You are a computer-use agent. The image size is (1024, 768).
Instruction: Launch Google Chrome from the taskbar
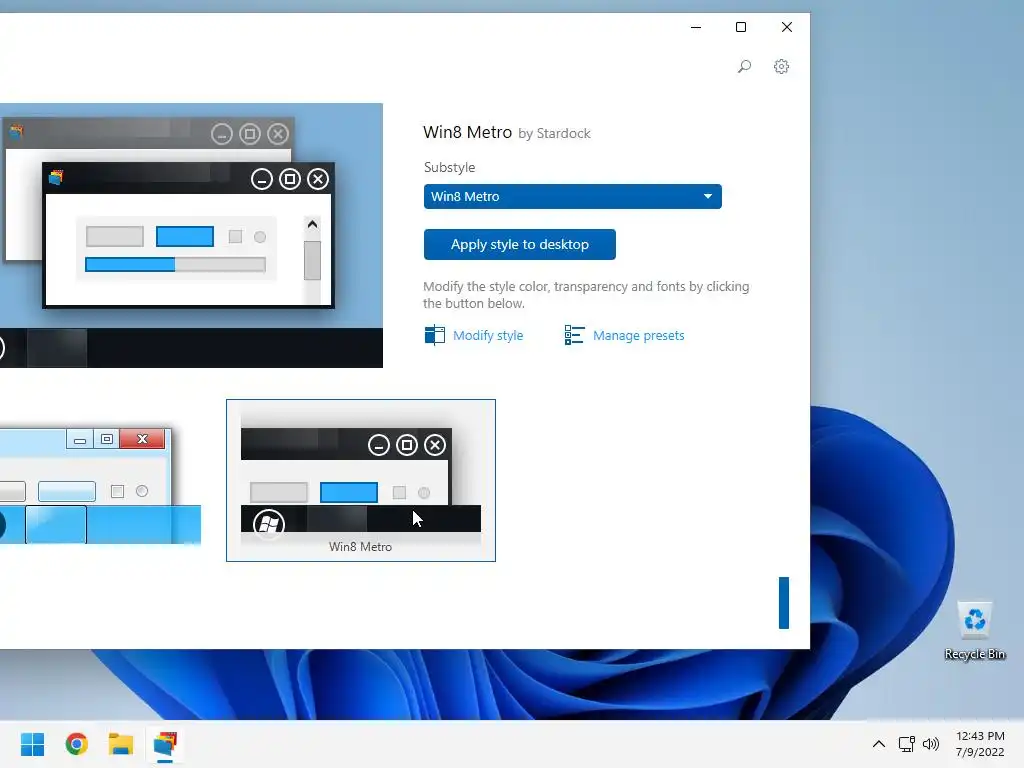click(x=76, y=744)
